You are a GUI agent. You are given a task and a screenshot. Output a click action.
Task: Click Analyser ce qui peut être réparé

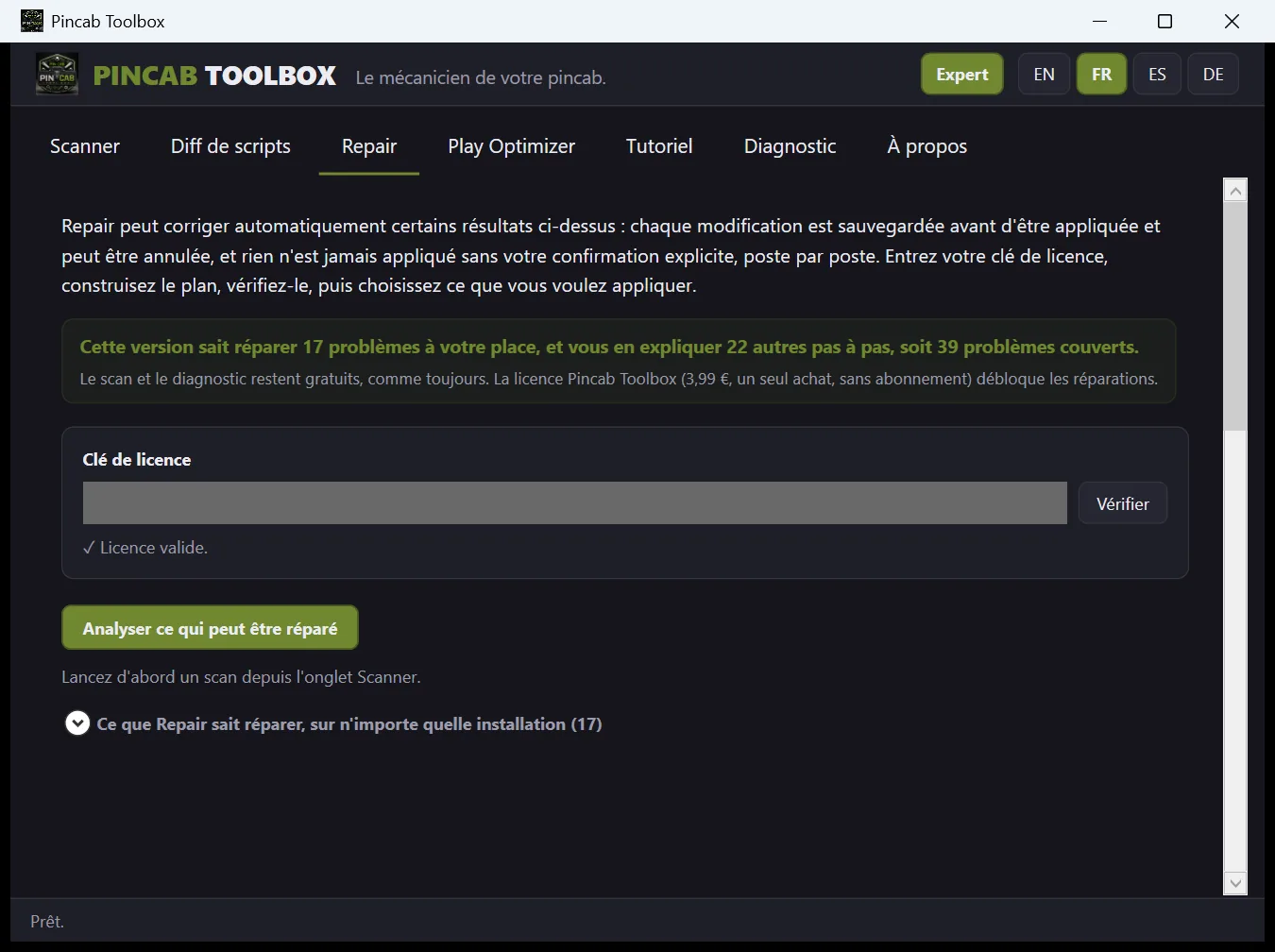[x=210, y=628]
